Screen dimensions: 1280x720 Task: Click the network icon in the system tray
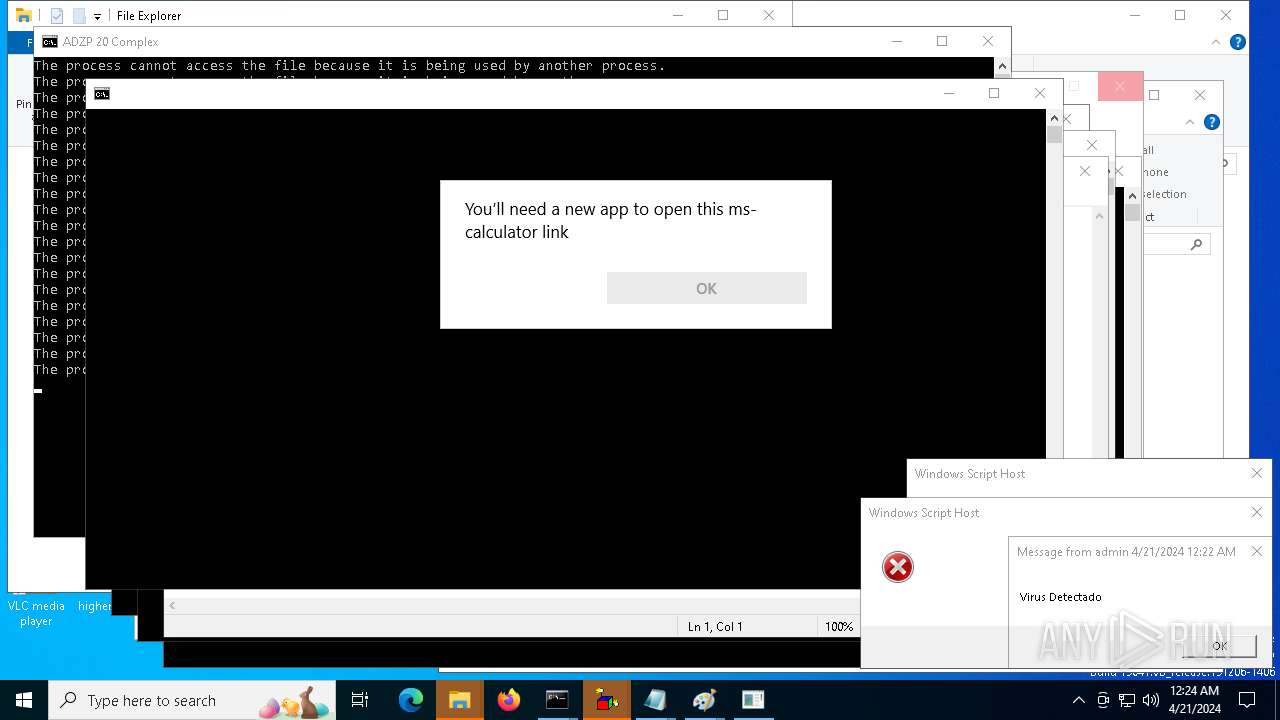(1127, 700)
